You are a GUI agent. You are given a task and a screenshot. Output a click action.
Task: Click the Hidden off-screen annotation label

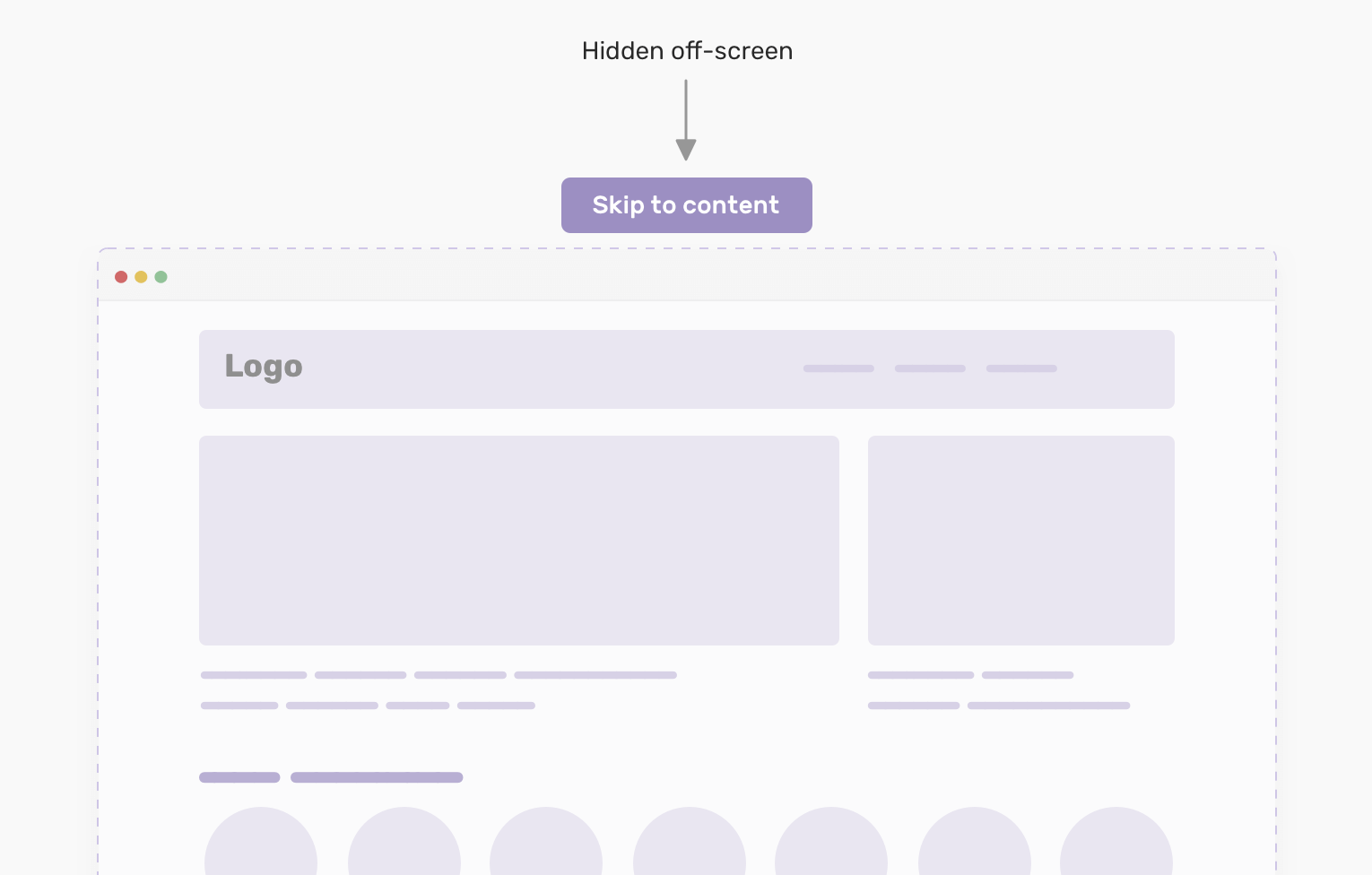(x=688, y=51)
